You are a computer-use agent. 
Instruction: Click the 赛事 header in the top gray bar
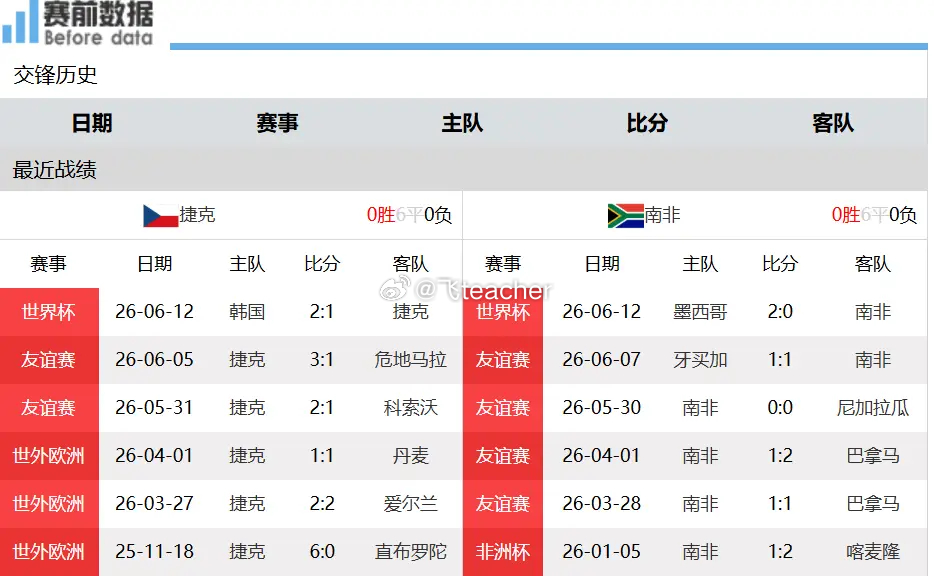[x=277, y=123]
